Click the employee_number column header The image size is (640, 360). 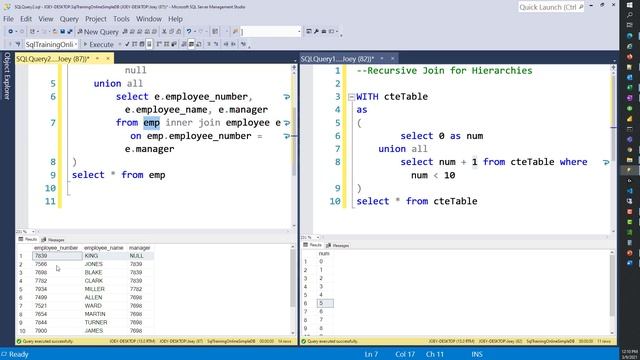pyautogui.click(x=56, y=248)
